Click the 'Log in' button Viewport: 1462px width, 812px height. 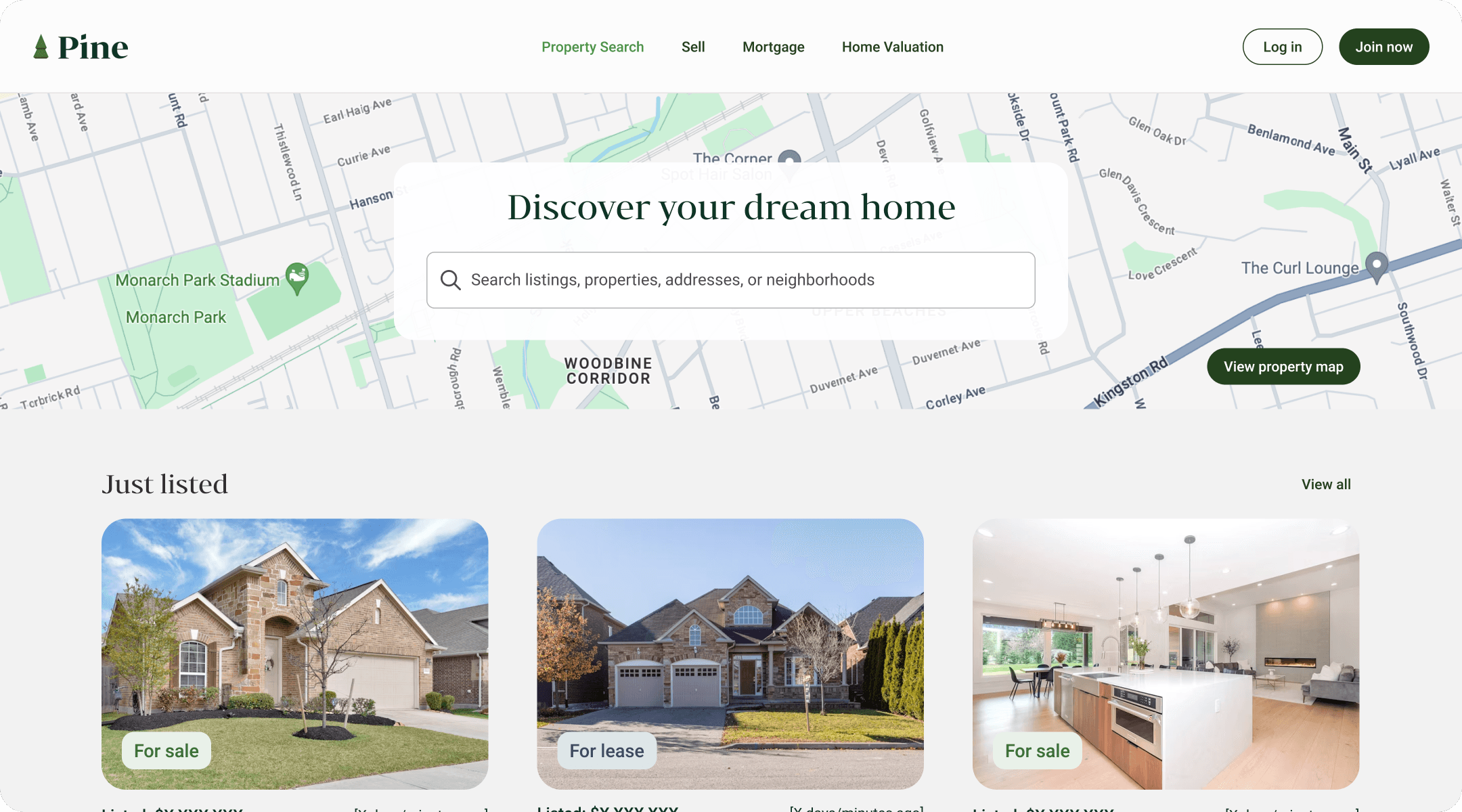pos(1282,46)
